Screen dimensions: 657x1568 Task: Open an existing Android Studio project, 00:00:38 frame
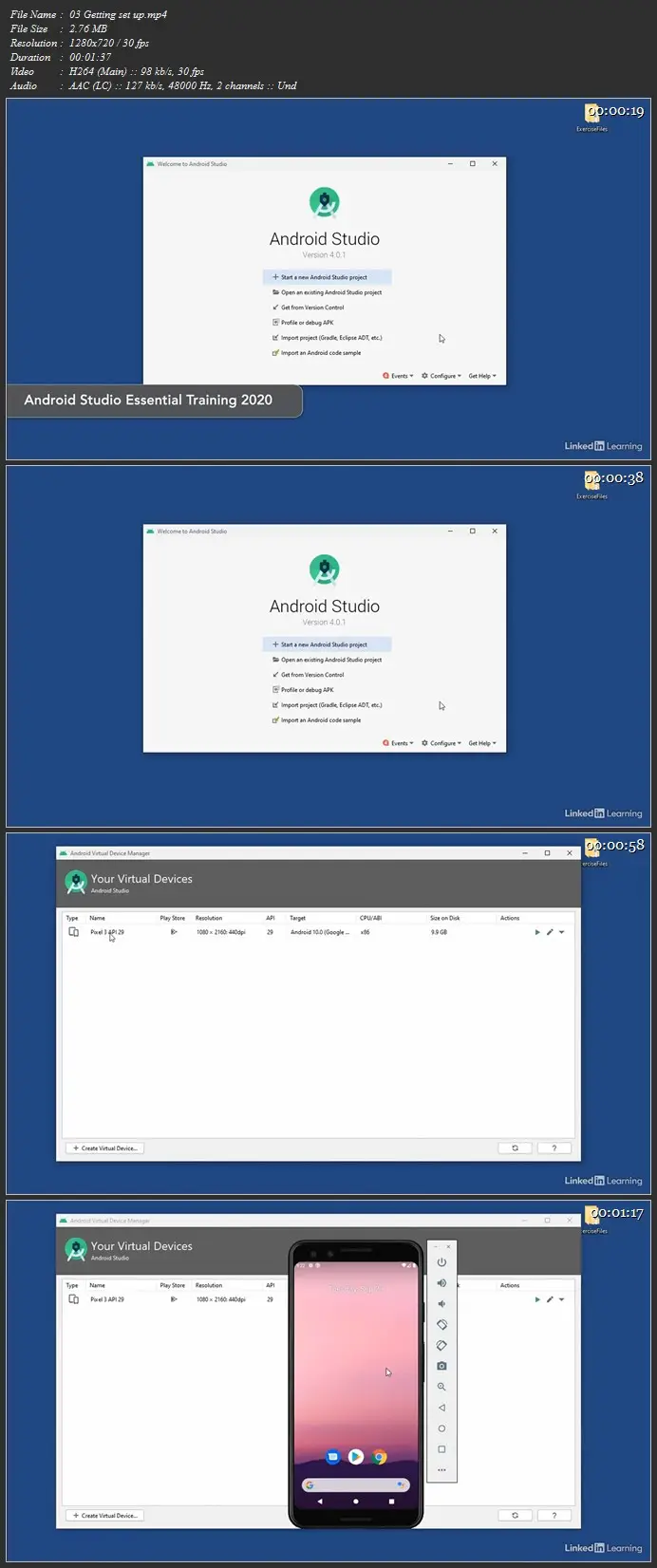tap(328, 660)
